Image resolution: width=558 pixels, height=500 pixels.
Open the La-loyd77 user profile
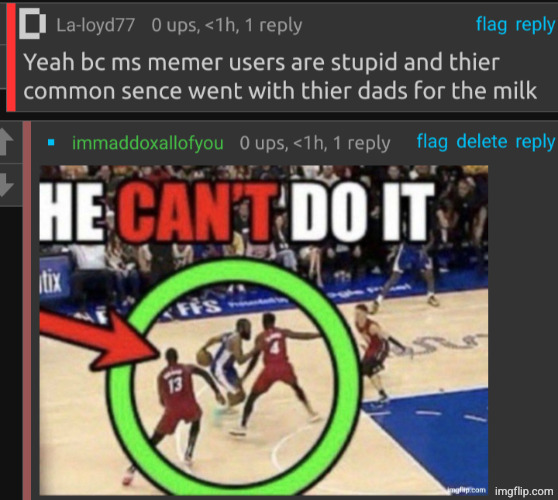coord(95,25)
